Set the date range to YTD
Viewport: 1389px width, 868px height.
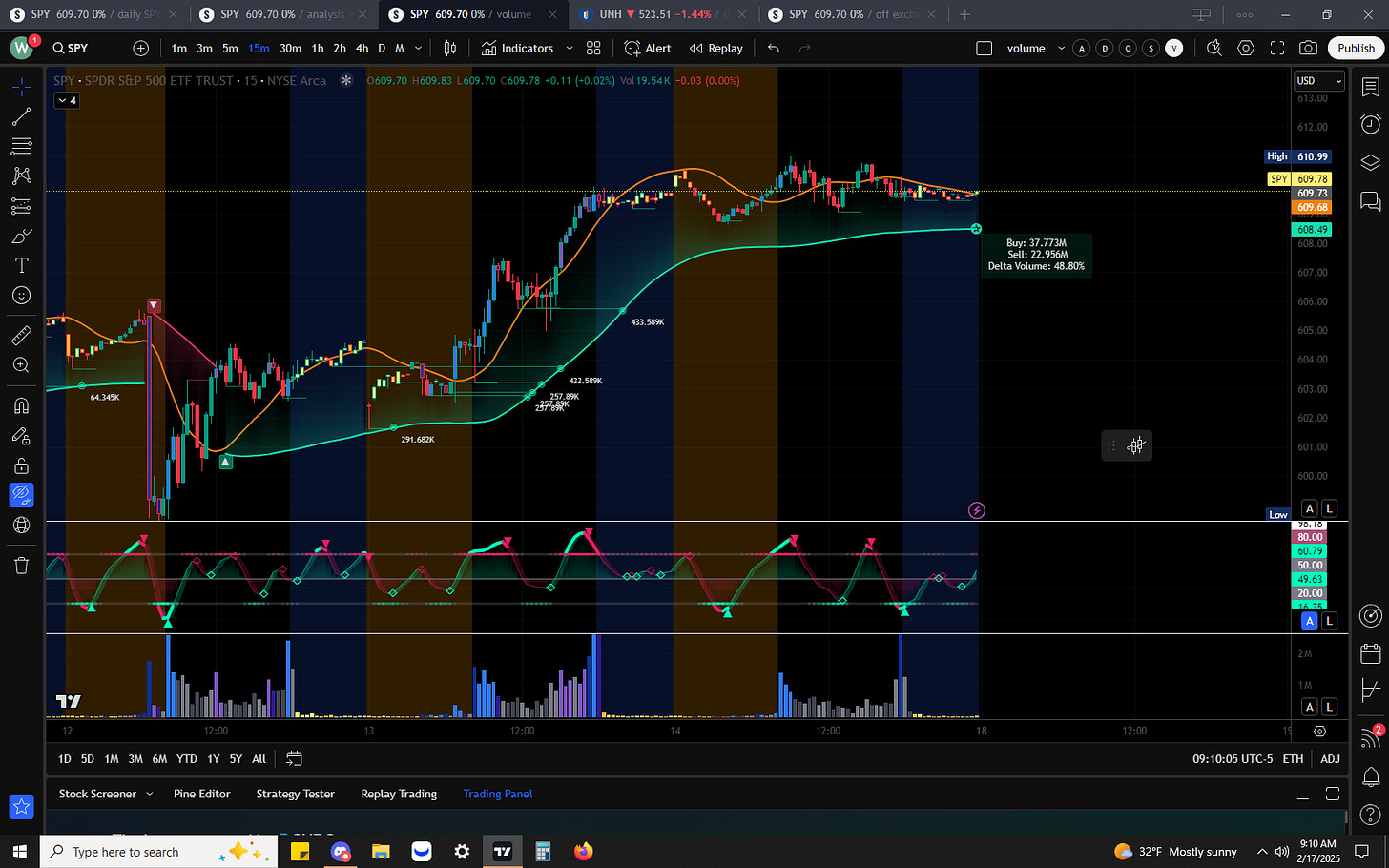(x=187, y=759)
